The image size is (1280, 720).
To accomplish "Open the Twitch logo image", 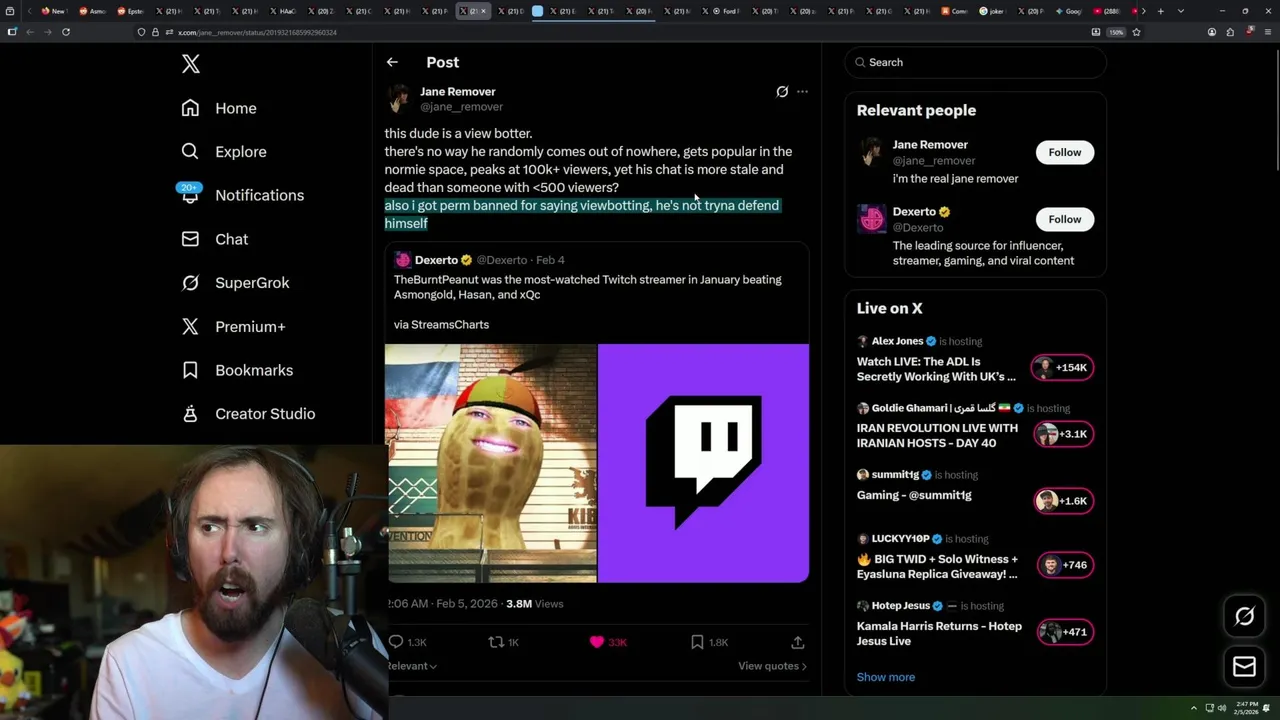I will [x=704, y=463].
